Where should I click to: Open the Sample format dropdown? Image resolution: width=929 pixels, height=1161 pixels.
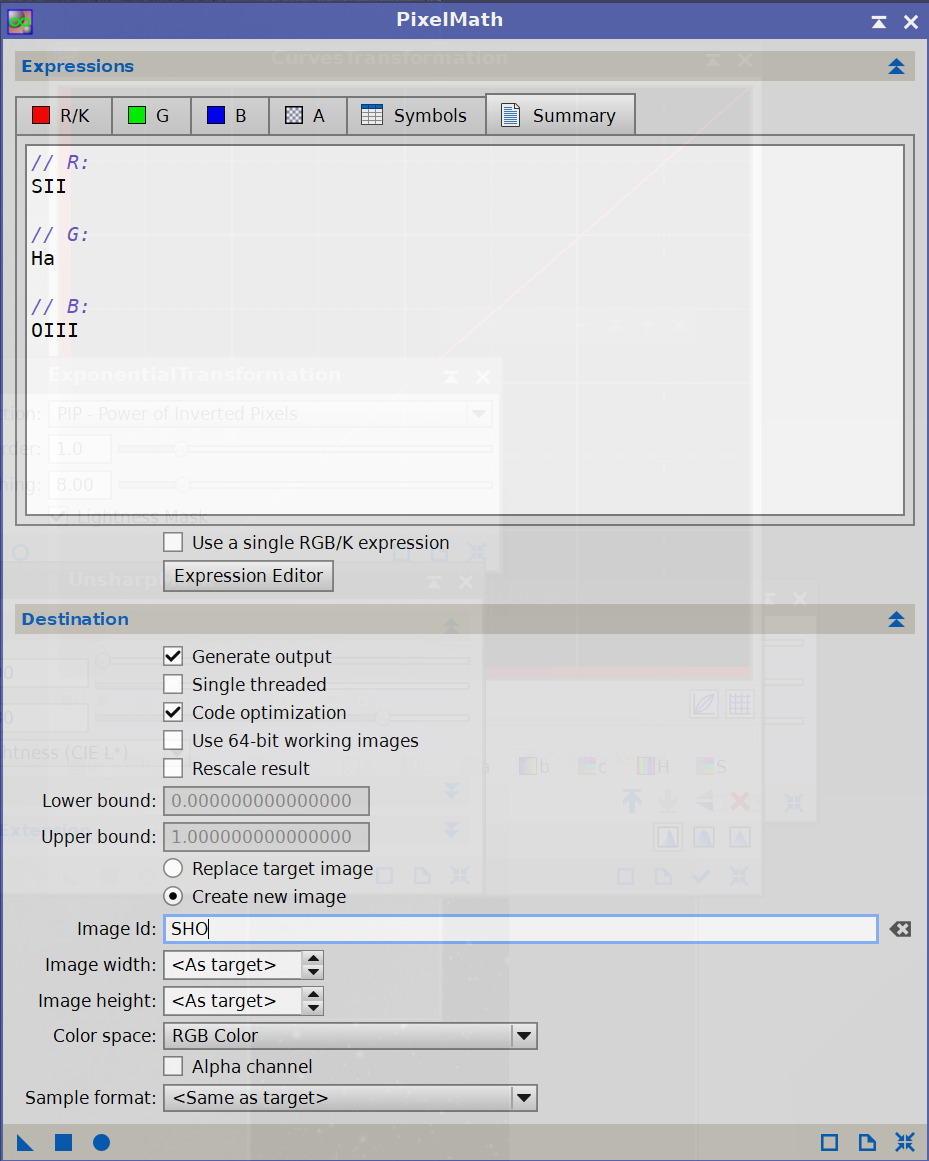349,1098
